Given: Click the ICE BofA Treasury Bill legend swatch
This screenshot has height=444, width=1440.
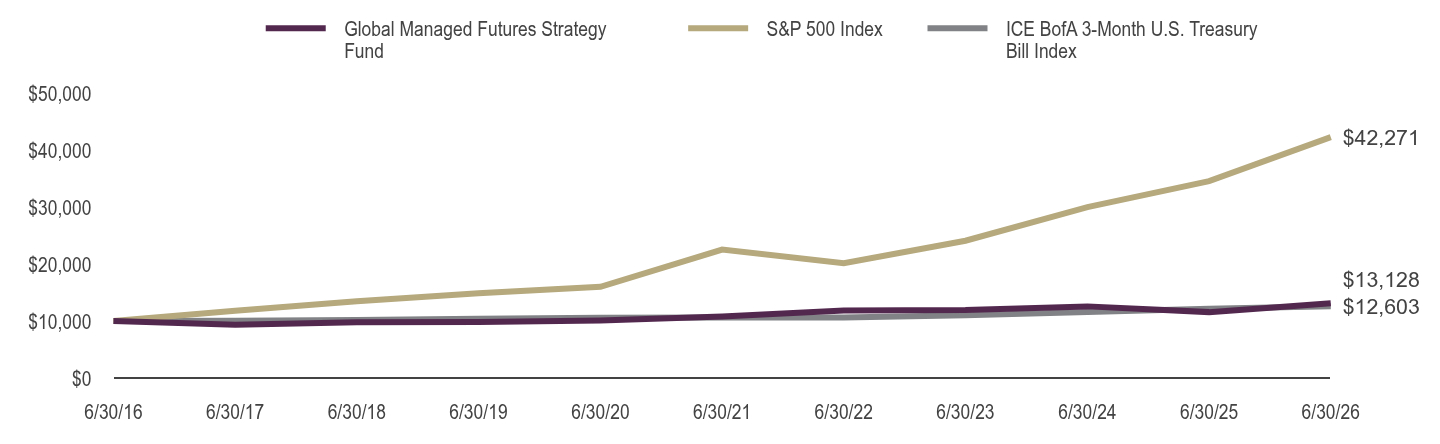Looking at the screenshot, I should tap(958, 29).
